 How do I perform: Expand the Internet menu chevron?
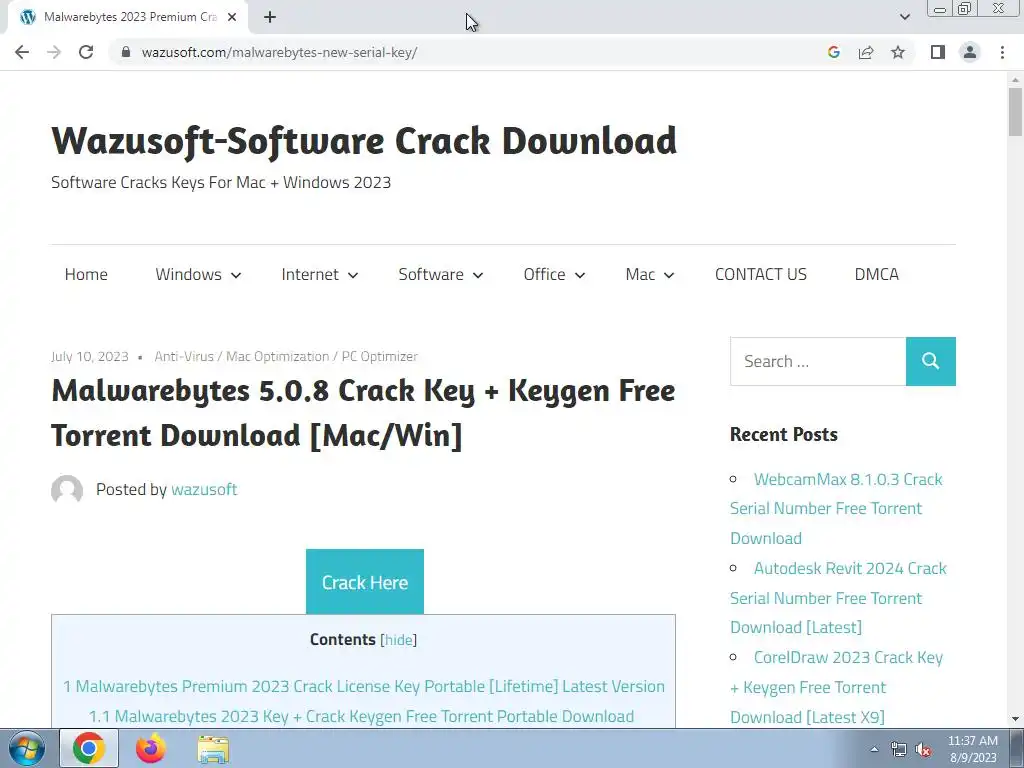[353, 276]
